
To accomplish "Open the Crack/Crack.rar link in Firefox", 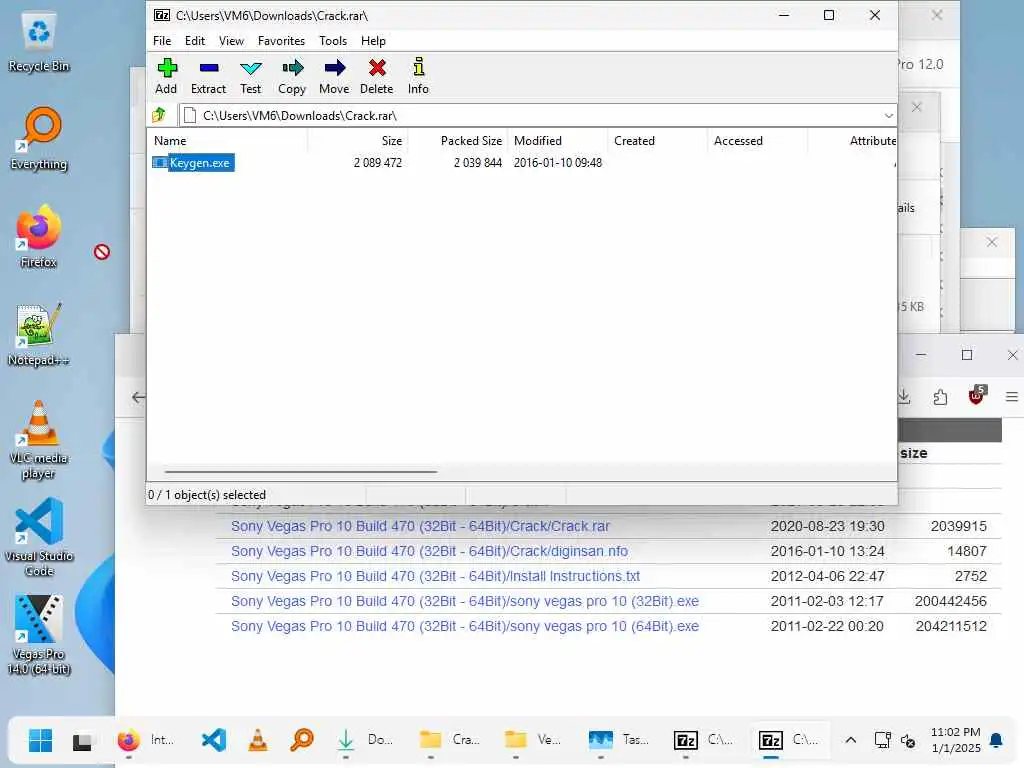I will (x=420, y=526).
